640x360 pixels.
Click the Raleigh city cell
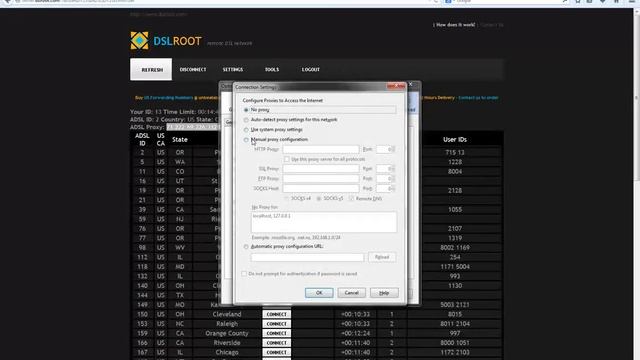tap(227, 324)
